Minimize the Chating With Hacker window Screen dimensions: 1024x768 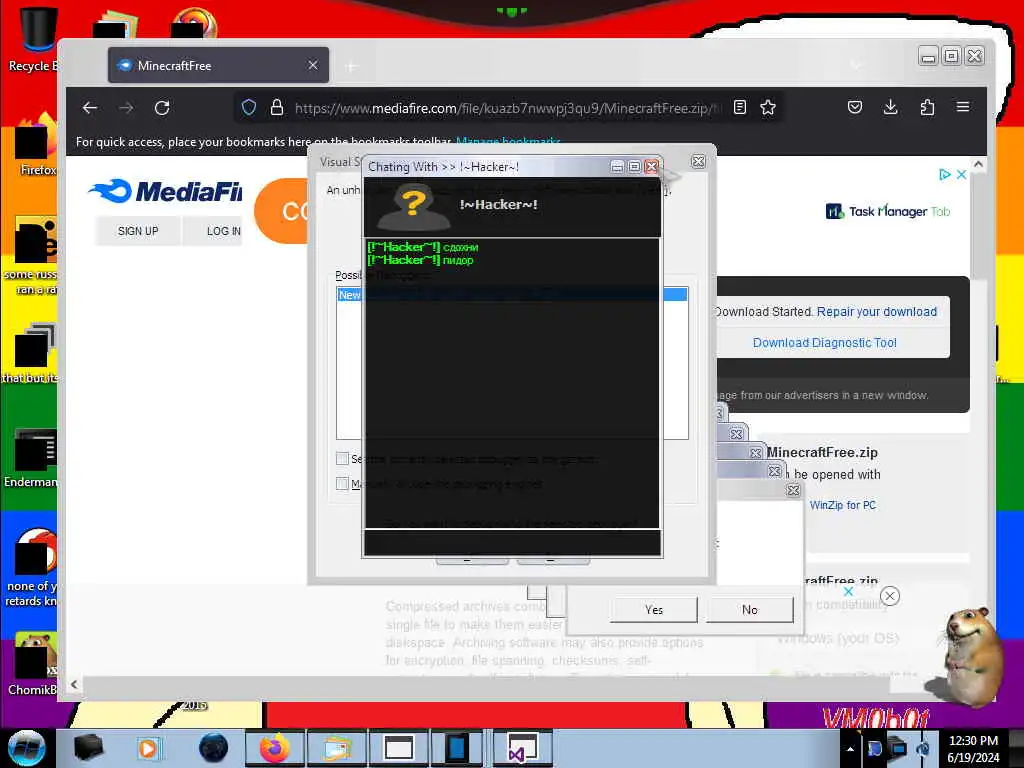pyautogui.click(x=617, y=167)
